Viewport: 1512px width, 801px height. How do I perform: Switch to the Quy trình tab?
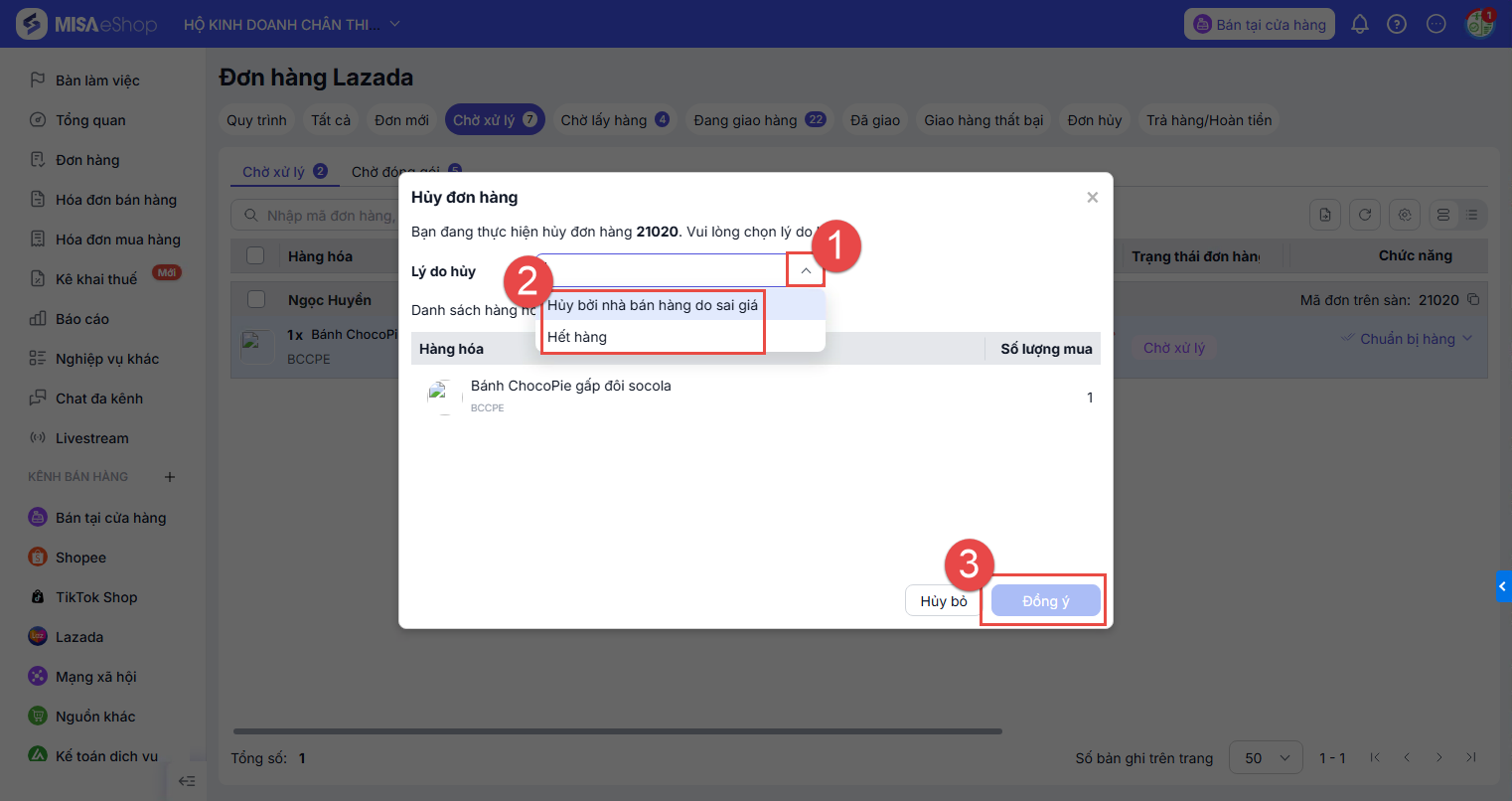pos(256,120)
